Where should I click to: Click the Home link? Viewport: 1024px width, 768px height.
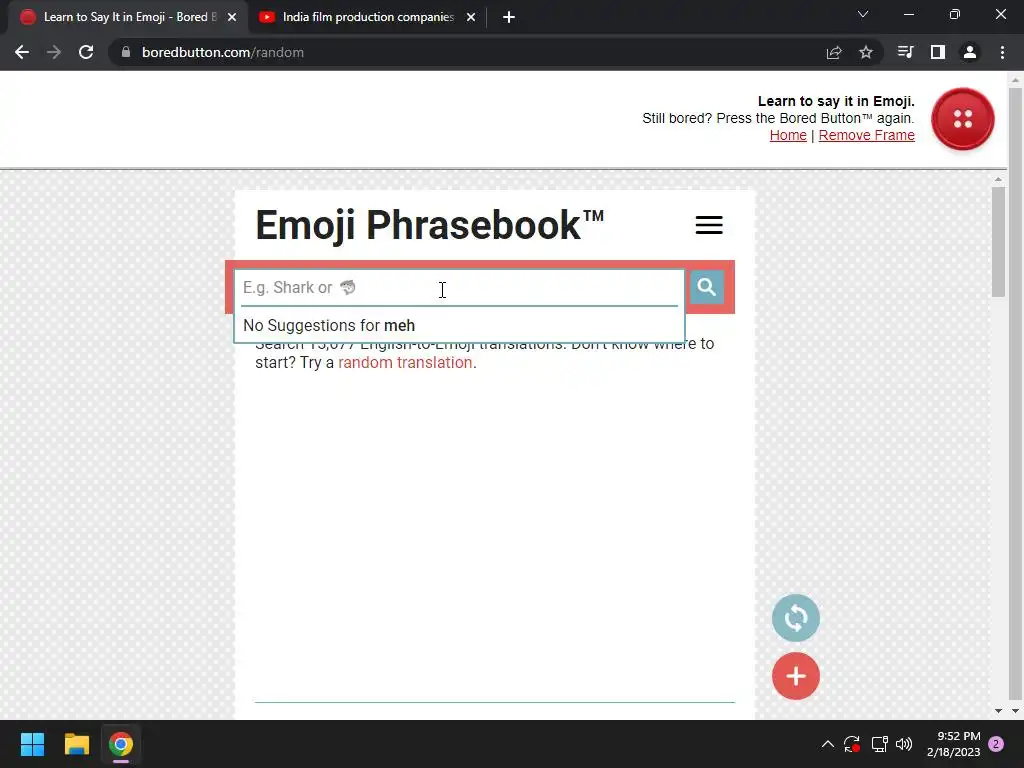788,135
